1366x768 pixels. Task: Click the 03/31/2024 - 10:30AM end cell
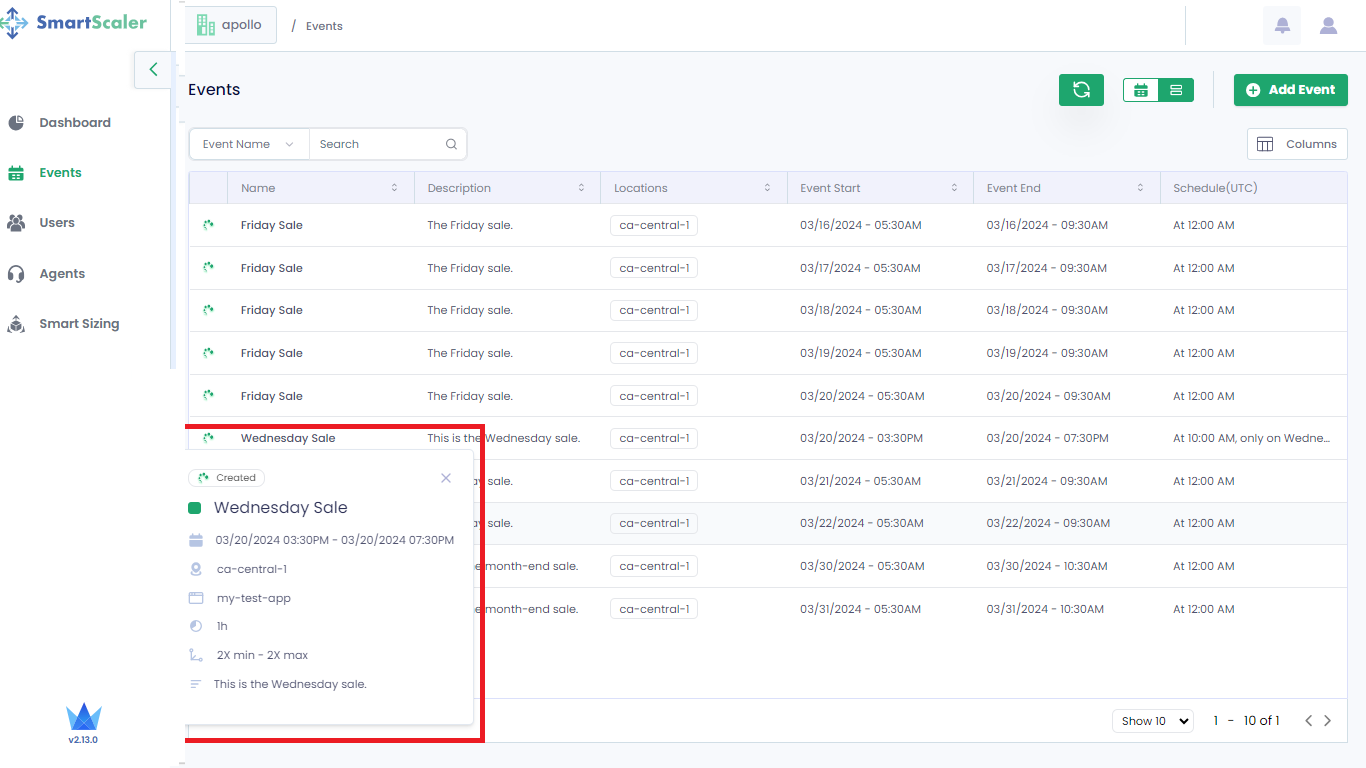click(x=1045, y=609)
